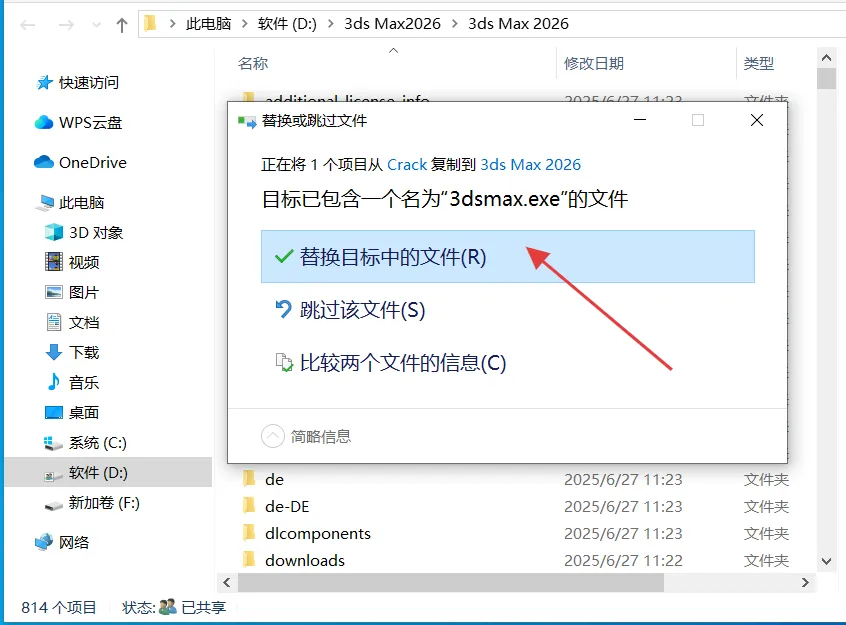The width and height of the screenshot is (846, 625).
Task: Expand the chevron after 软件 (D:) breadcrumb
Action: coord(331,24)
